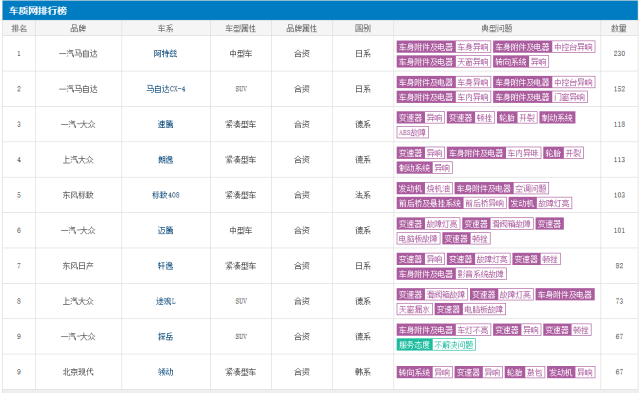Open the 马自达CX-4 car series link
The image size is (641, 393).
coord(166,89)
